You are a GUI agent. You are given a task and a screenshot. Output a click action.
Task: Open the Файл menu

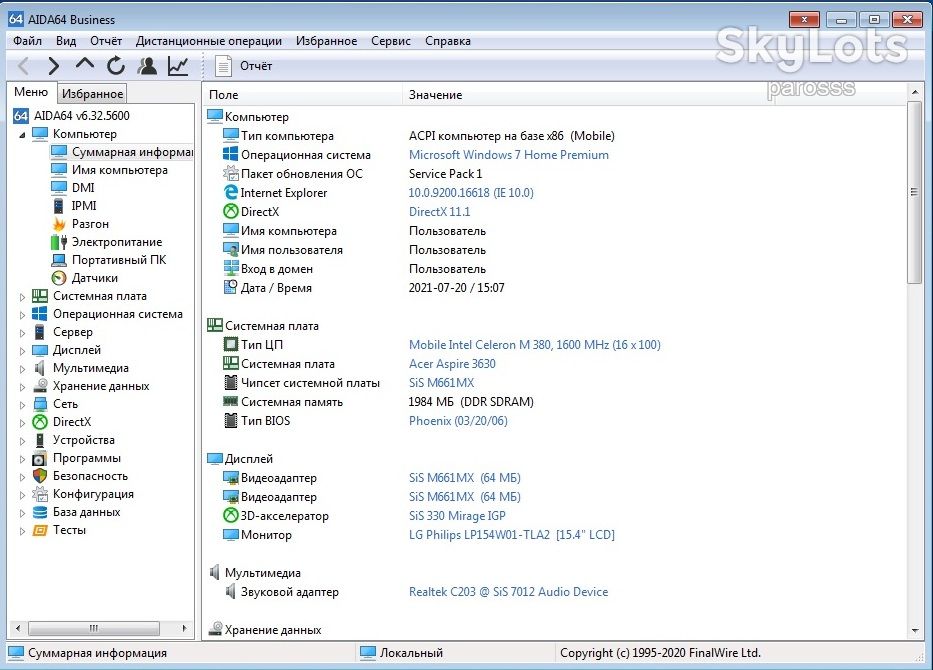click(27, 41)
